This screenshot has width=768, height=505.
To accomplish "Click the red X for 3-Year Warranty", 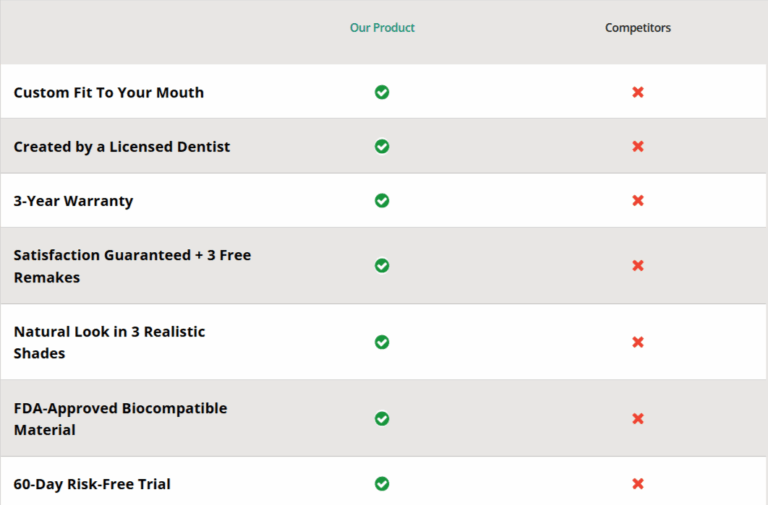I will (638, 200).
